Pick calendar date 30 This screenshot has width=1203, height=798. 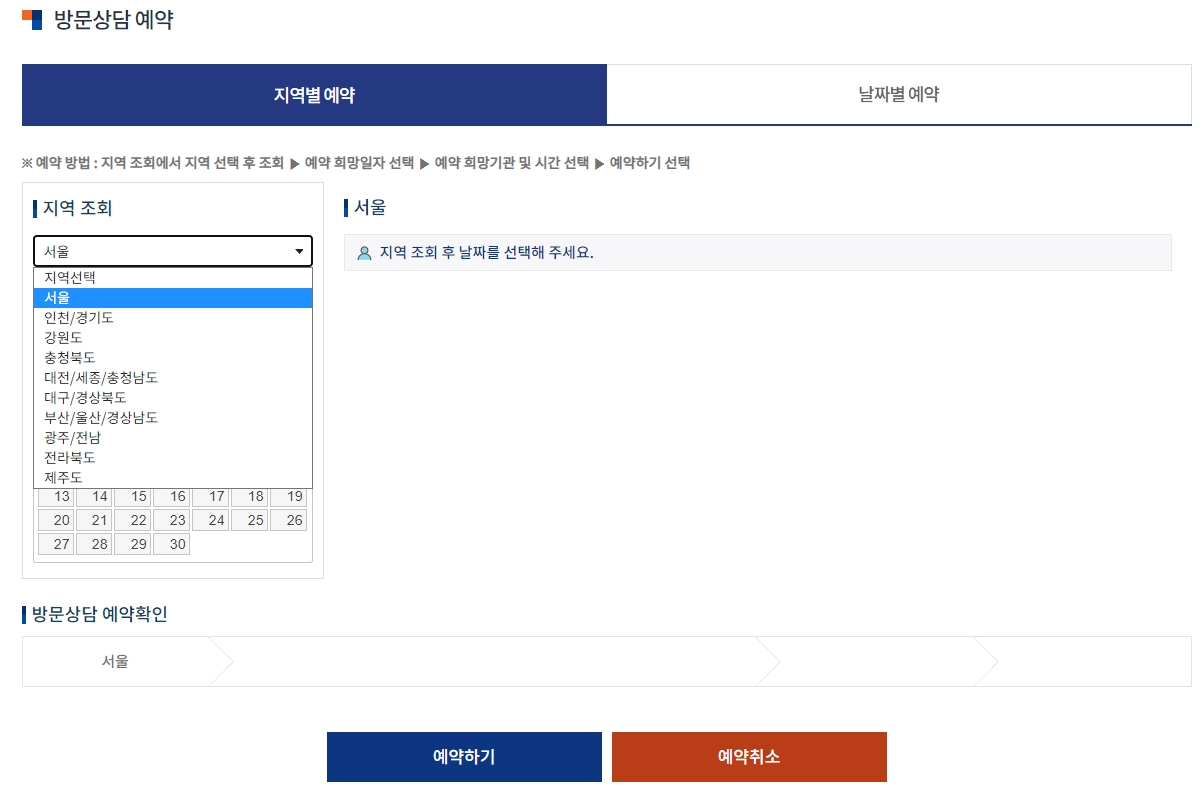(x=172, y=544)
